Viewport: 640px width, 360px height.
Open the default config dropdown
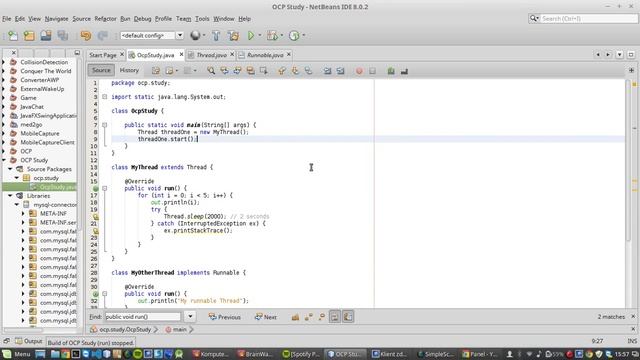[x=180, y=36]
